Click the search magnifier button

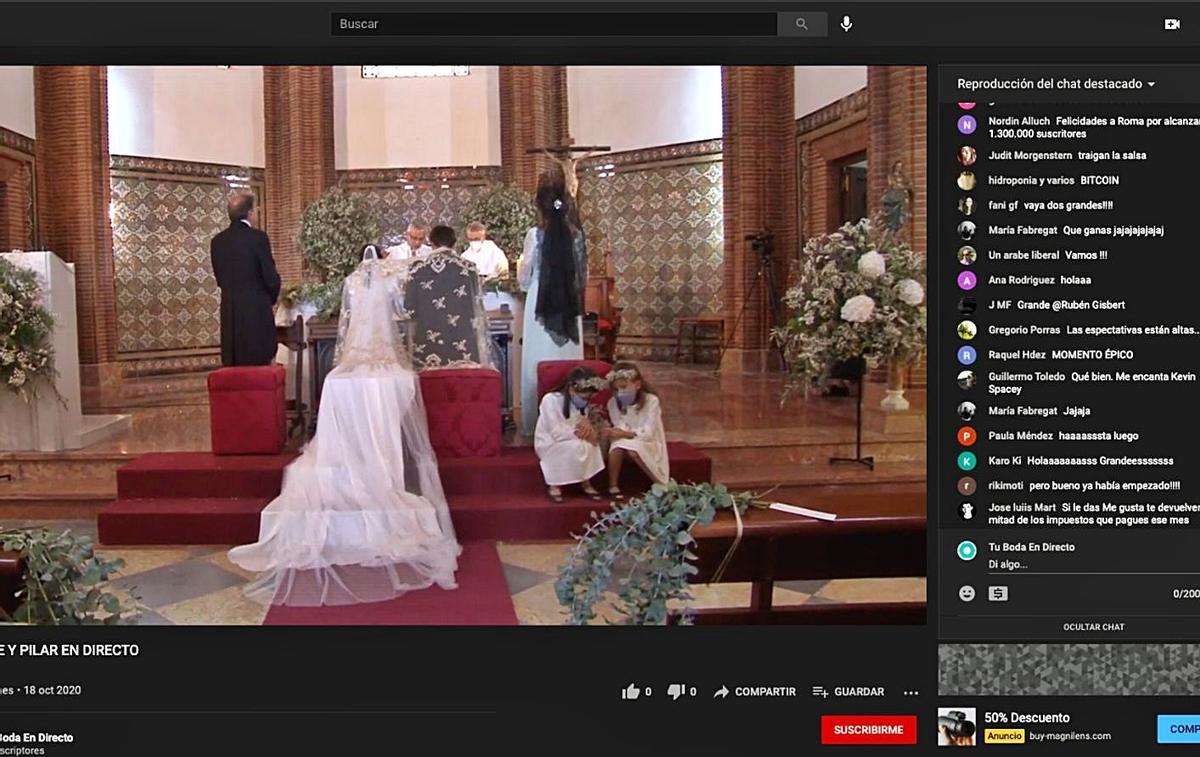[x=802, y=24]
